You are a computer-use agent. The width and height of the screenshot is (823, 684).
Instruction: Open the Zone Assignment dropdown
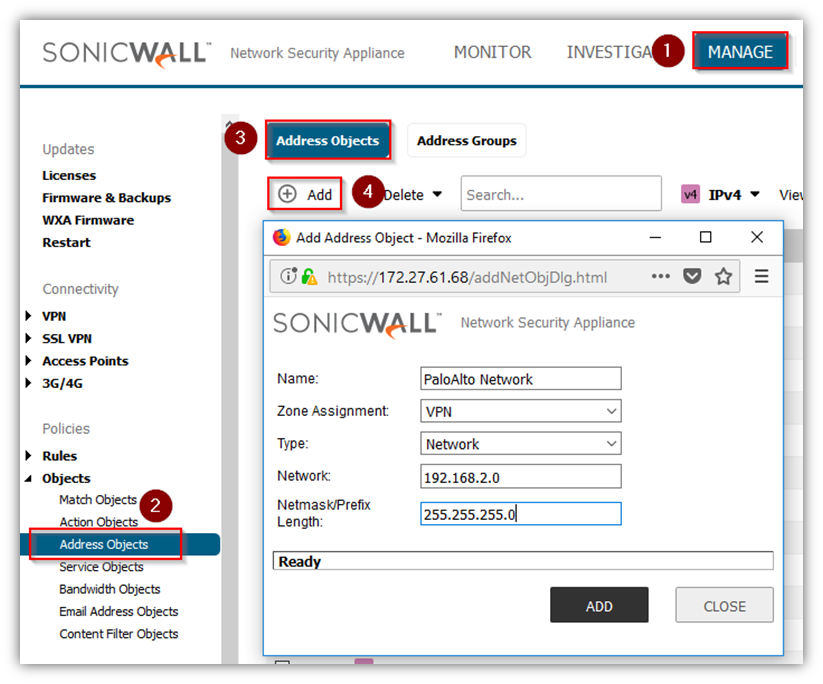pos(520,411)
